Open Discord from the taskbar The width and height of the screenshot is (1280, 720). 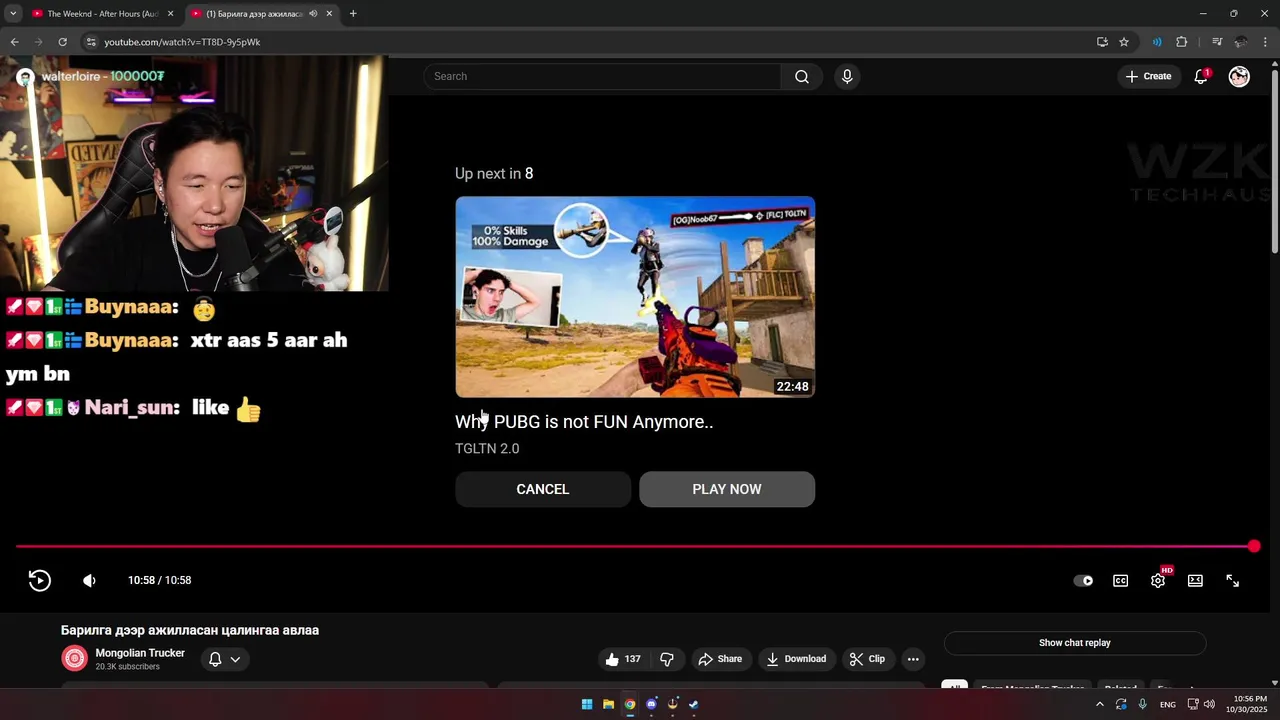tap(651, 705)
